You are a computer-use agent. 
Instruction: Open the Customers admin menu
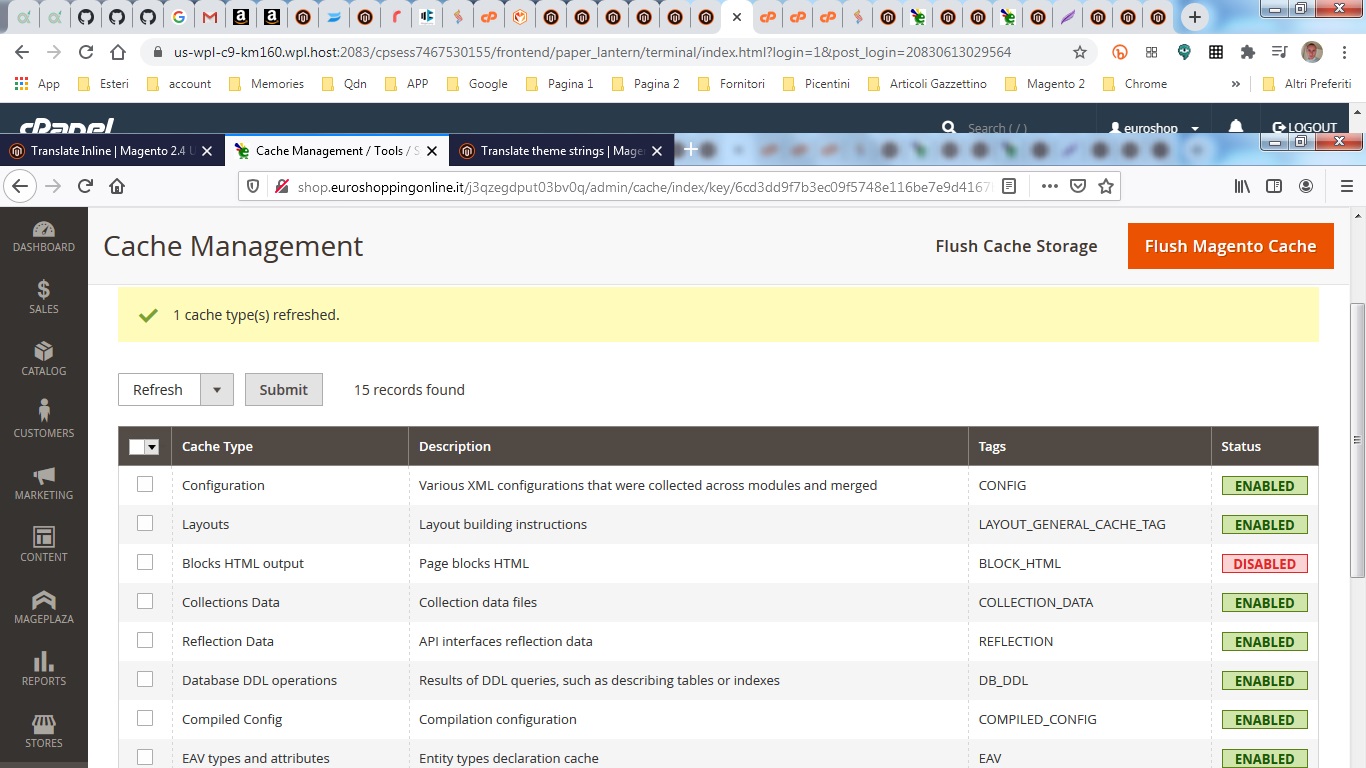(43, 420)
